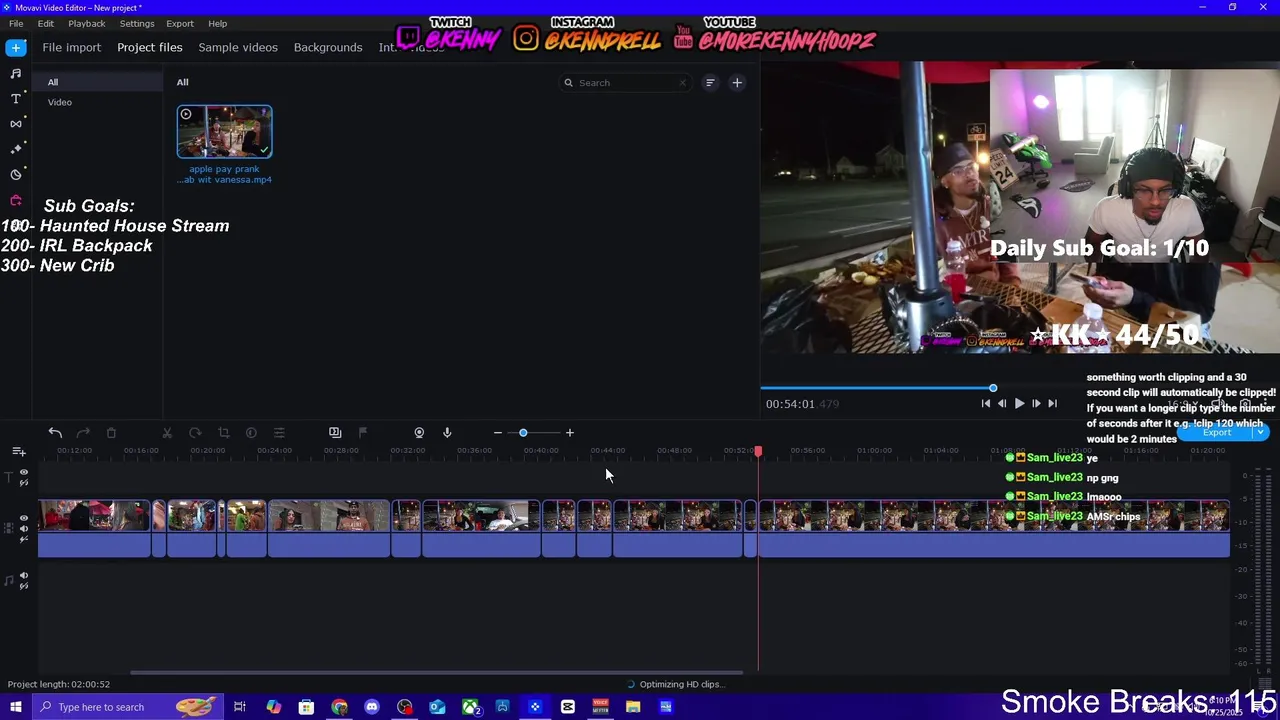Viewport: 1280px width, 720px height.
Task: Click the blue Export button
Action: point(1216,433)
